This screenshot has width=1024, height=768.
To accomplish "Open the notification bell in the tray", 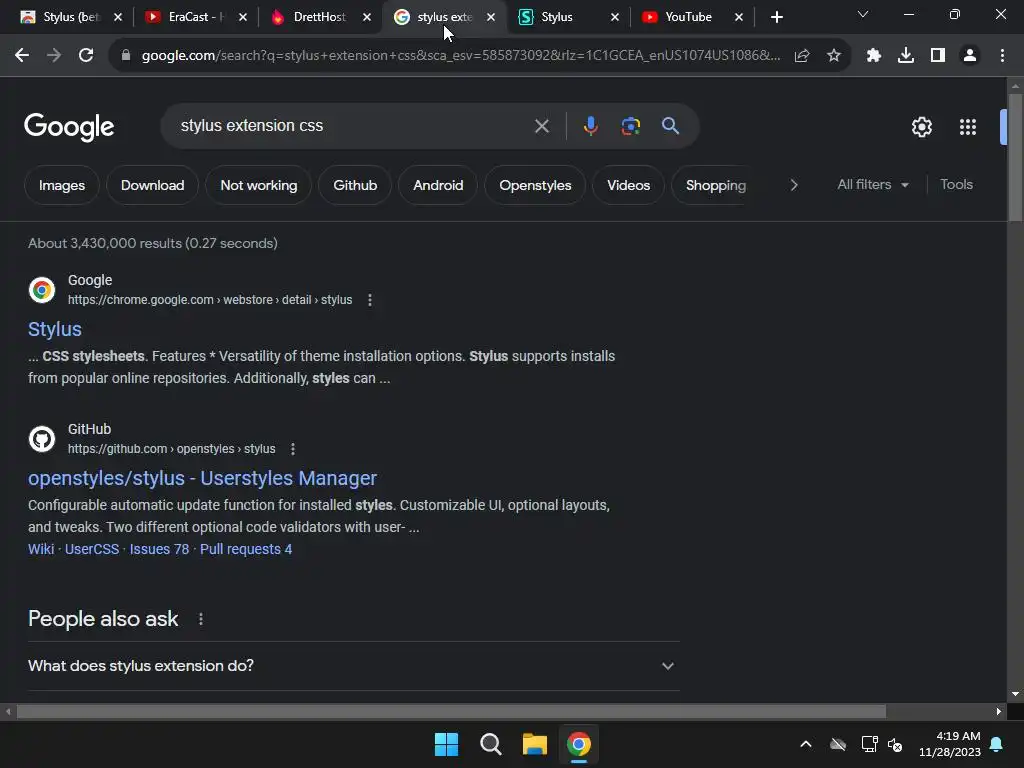I will [997, 744].
